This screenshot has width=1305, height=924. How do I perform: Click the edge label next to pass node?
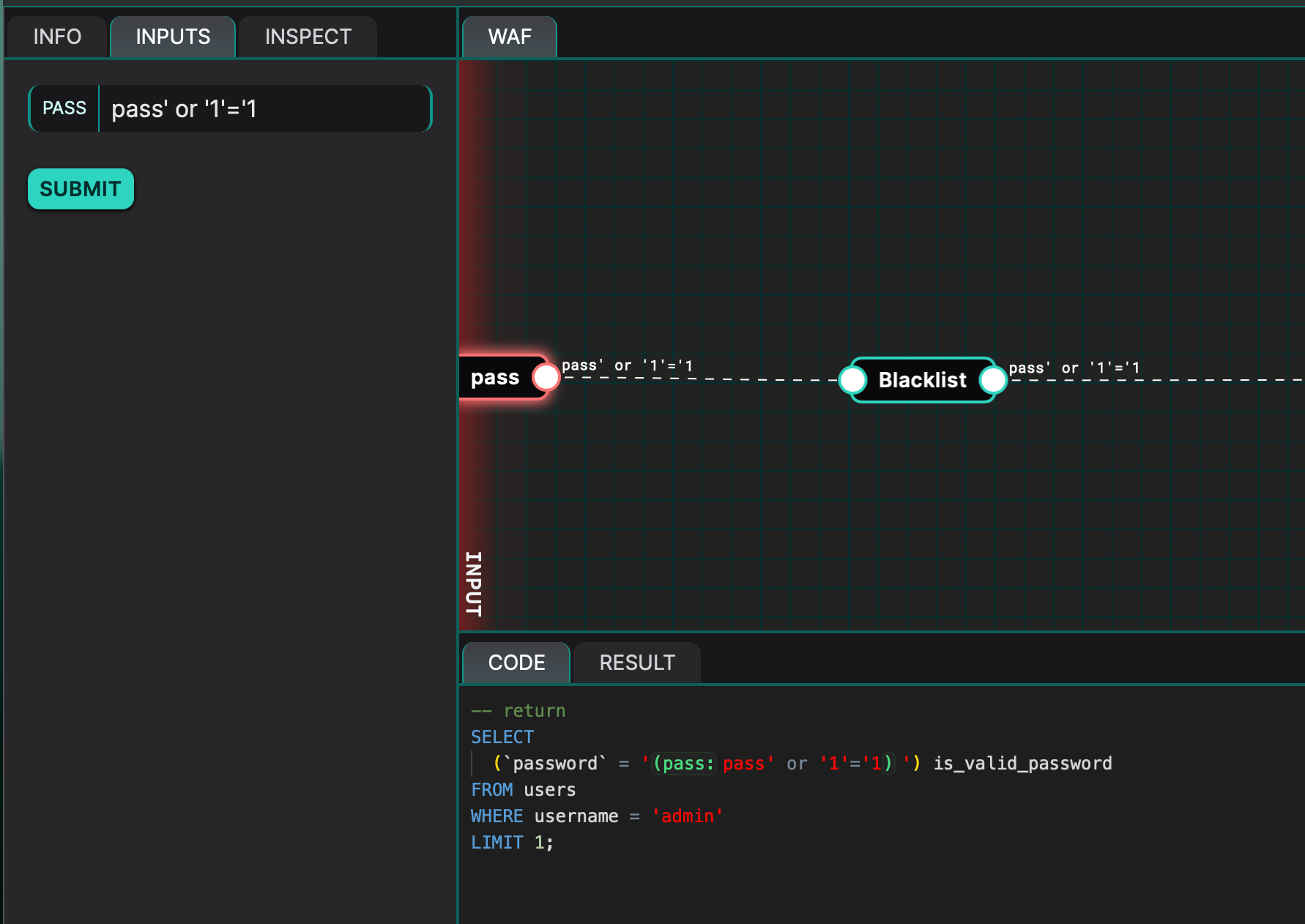click(627, 365)
